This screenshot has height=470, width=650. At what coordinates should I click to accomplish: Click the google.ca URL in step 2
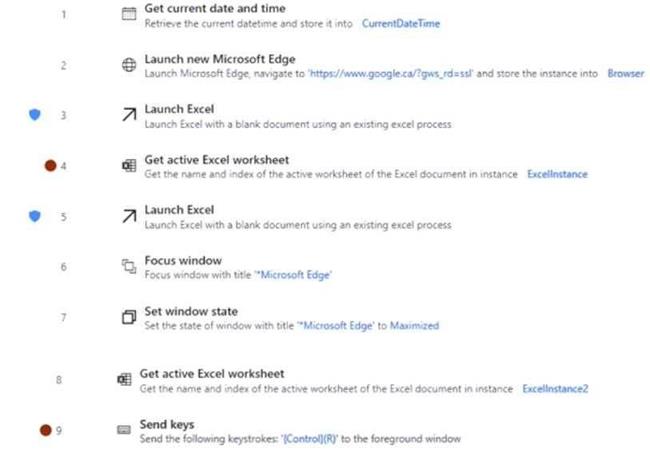tap(390, 74)
